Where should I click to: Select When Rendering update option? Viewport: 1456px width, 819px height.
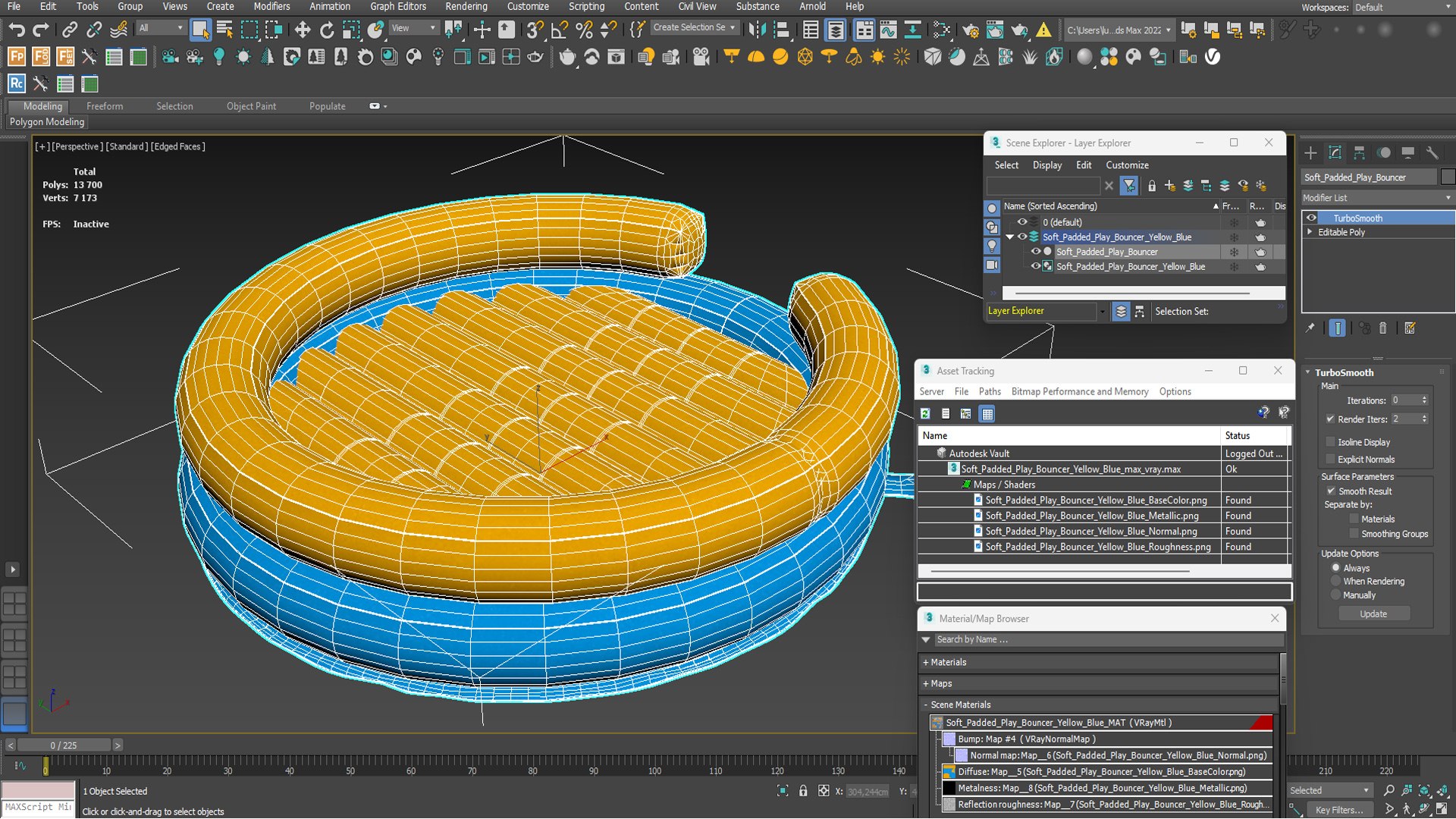tap(1336, 581)
